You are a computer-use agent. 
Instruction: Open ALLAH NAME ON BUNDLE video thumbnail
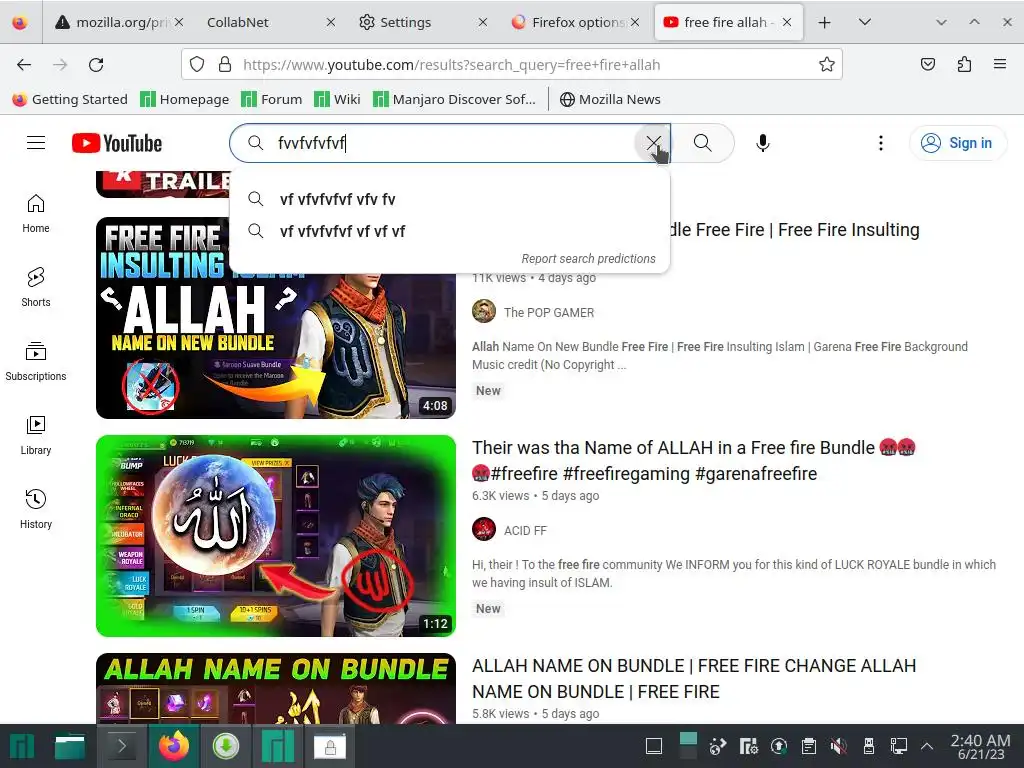(x=276, y=688)
